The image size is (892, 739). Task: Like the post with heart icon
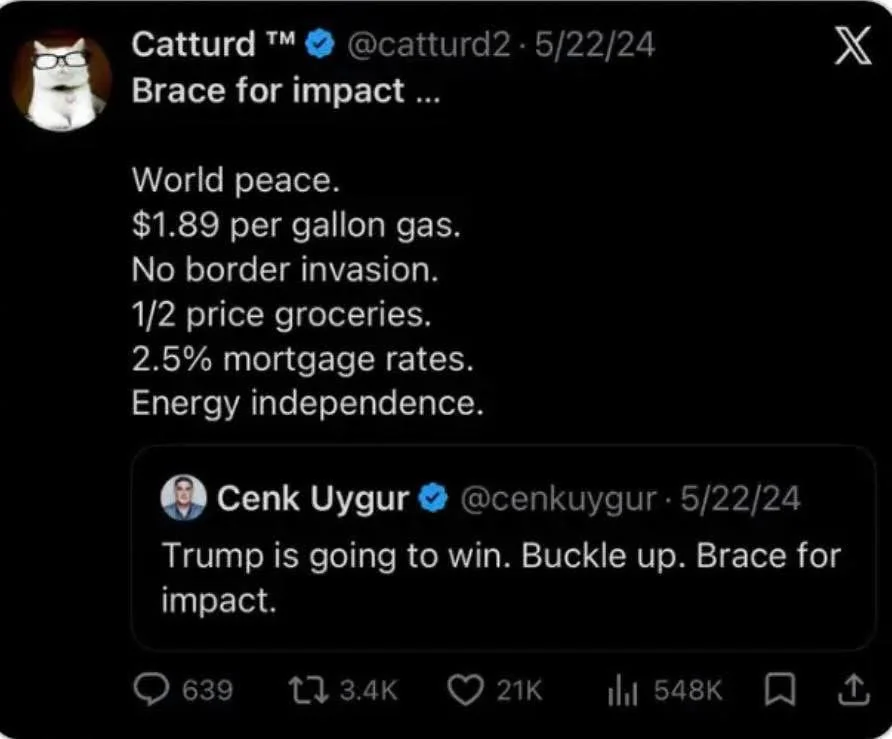click(465, 690)
